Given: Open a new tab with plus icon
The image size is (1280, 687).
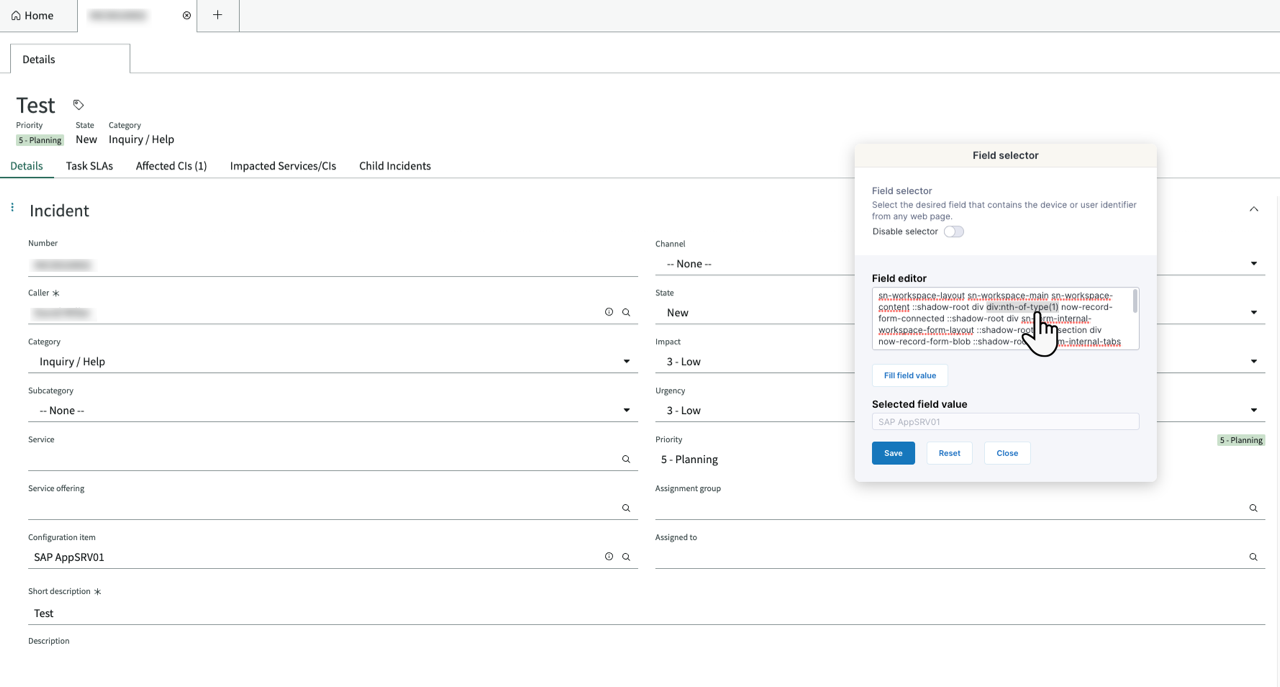Looking at the screenshot, I should [x=217, y=15].
